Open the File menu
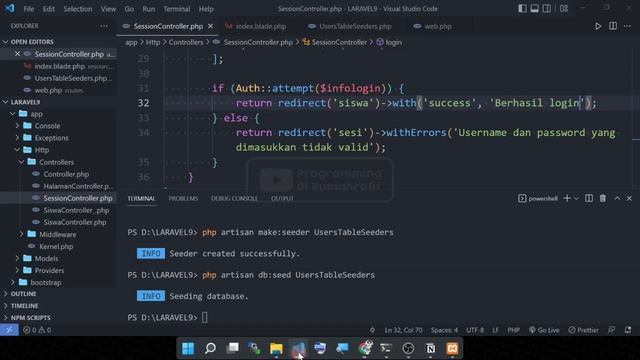This screenshot has width=640, height=360. click(29, 9)
